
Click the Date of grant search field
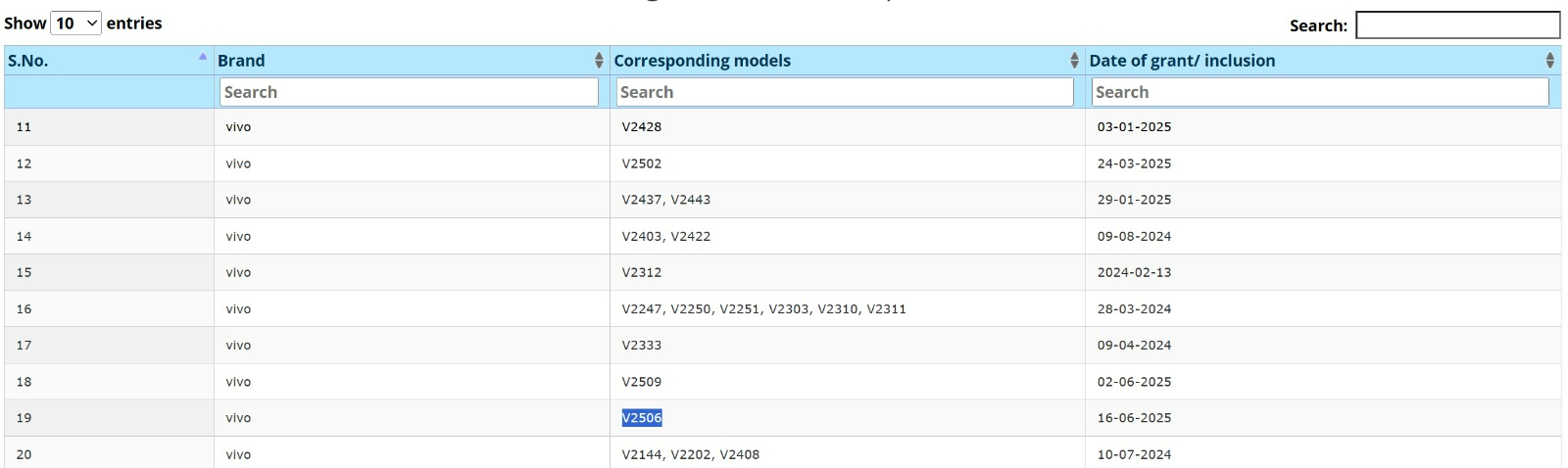[1320, 92]
